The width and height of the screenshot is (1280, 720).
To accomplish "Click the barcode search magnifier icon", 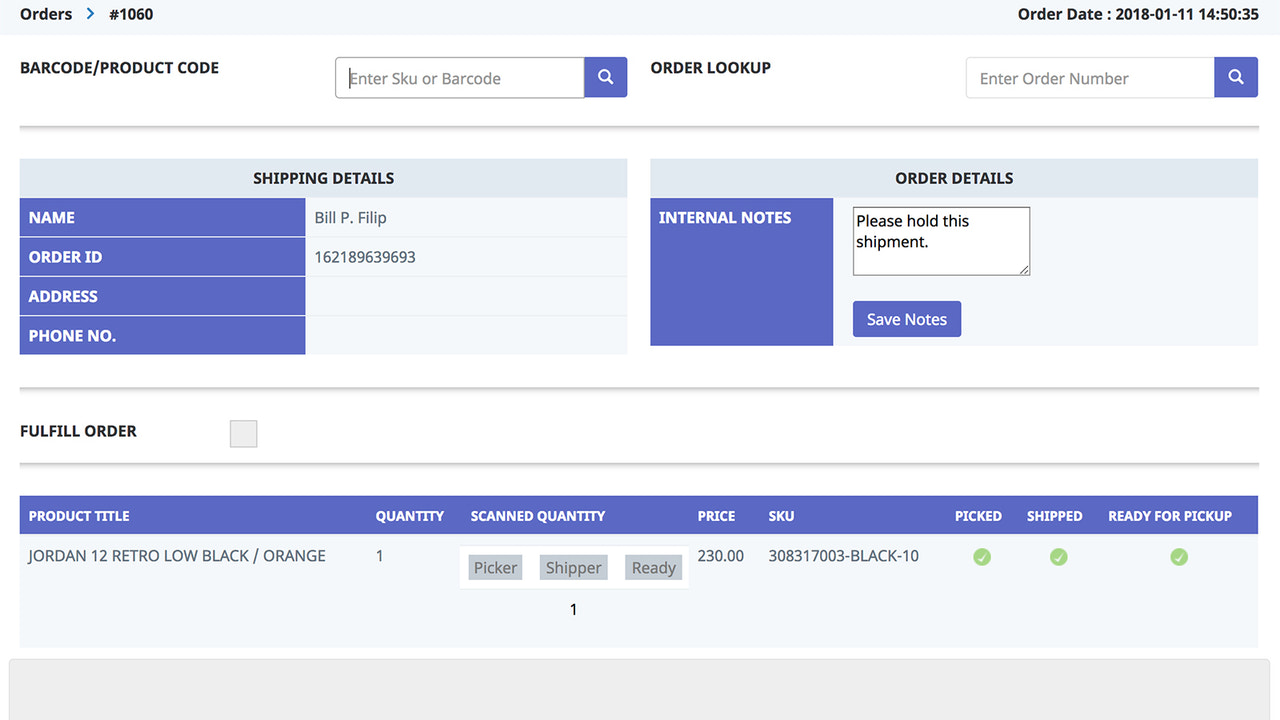I will coord(605,77).
